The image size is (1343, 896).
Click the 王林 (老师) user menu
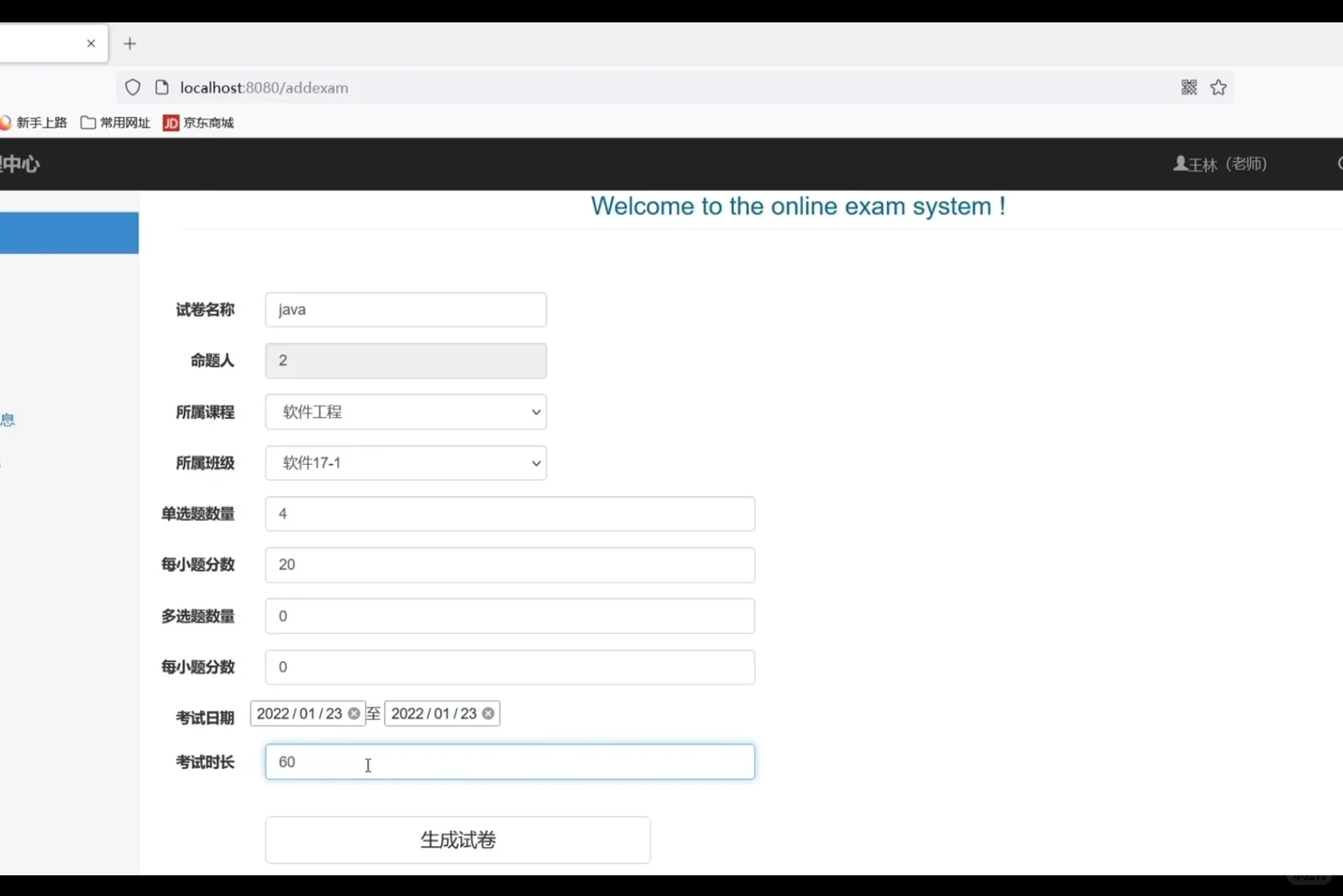(x=1219, y=163)
